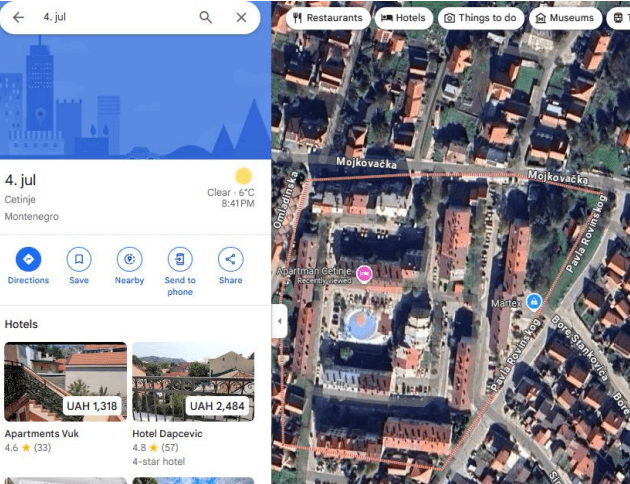Share this location icon
This screenshot has width=630, height=484.
click(x=230, y=259)
